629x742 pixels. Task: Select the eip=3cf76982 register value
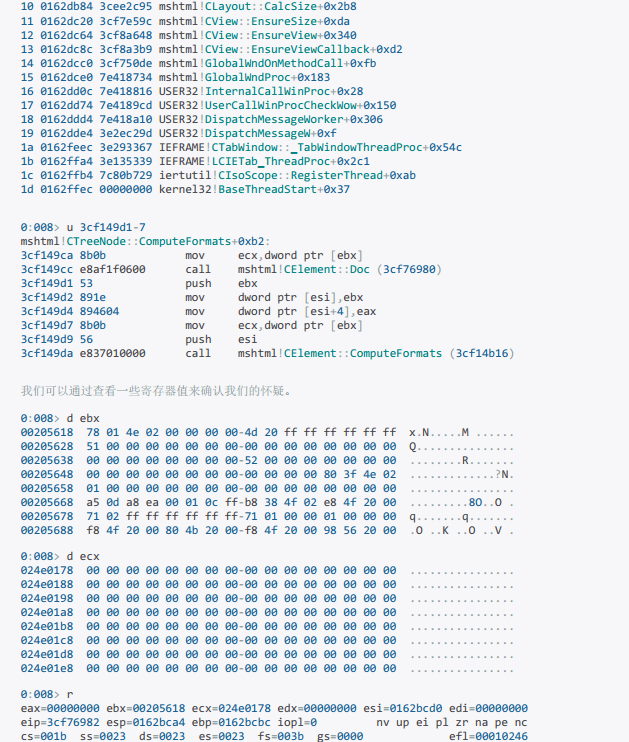click(x=60, y=721)
